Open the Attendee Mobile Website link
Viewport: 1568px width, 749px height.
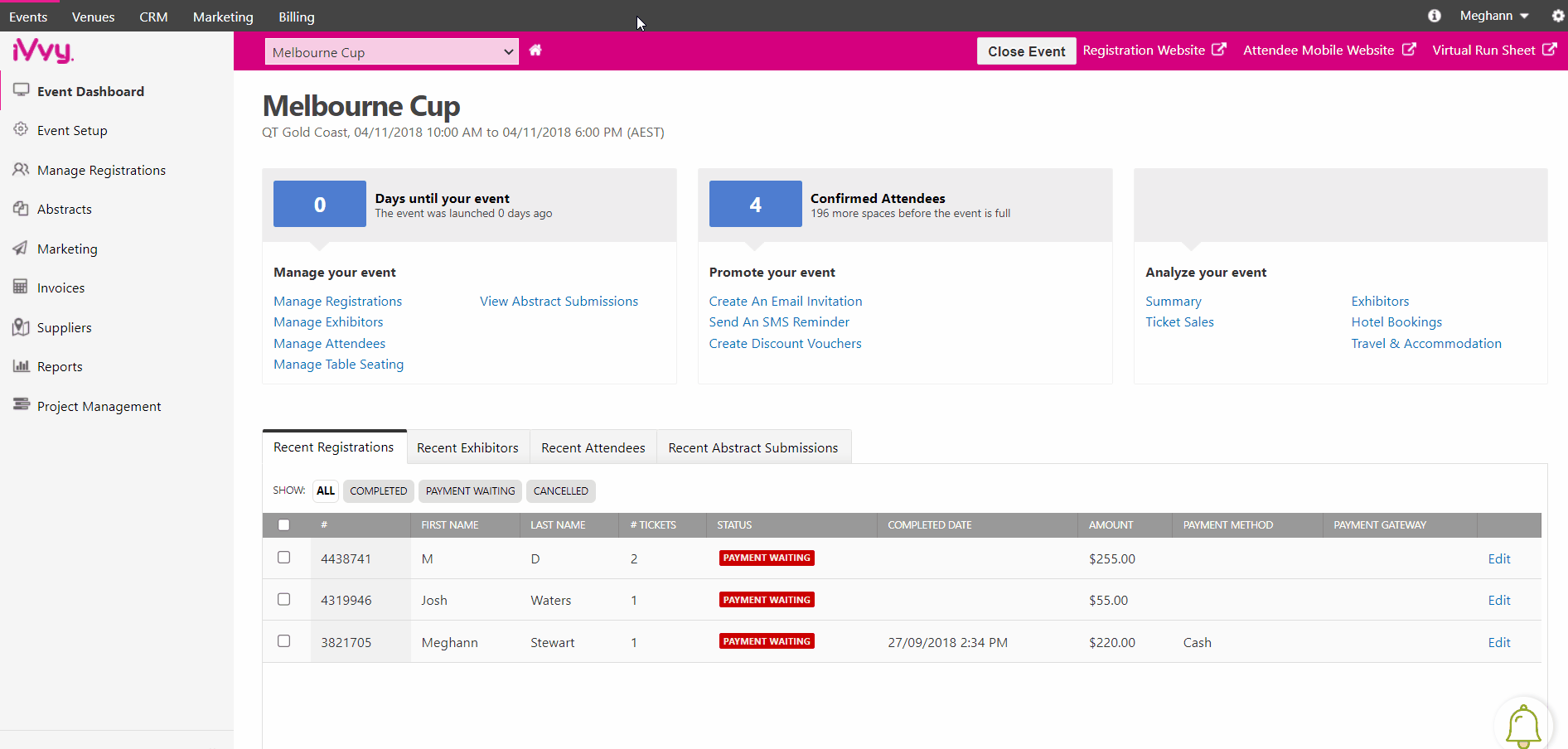1319,50
